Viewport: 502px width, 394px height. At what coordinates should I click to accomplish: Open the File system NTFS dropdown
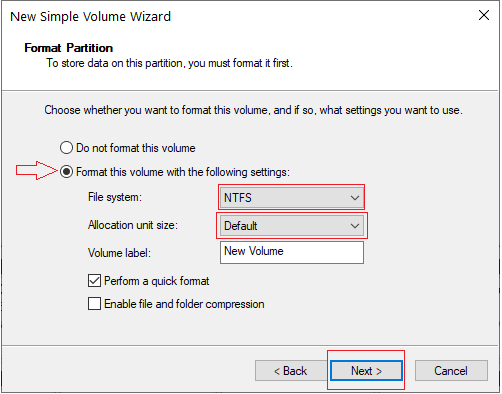click(292, 198)
